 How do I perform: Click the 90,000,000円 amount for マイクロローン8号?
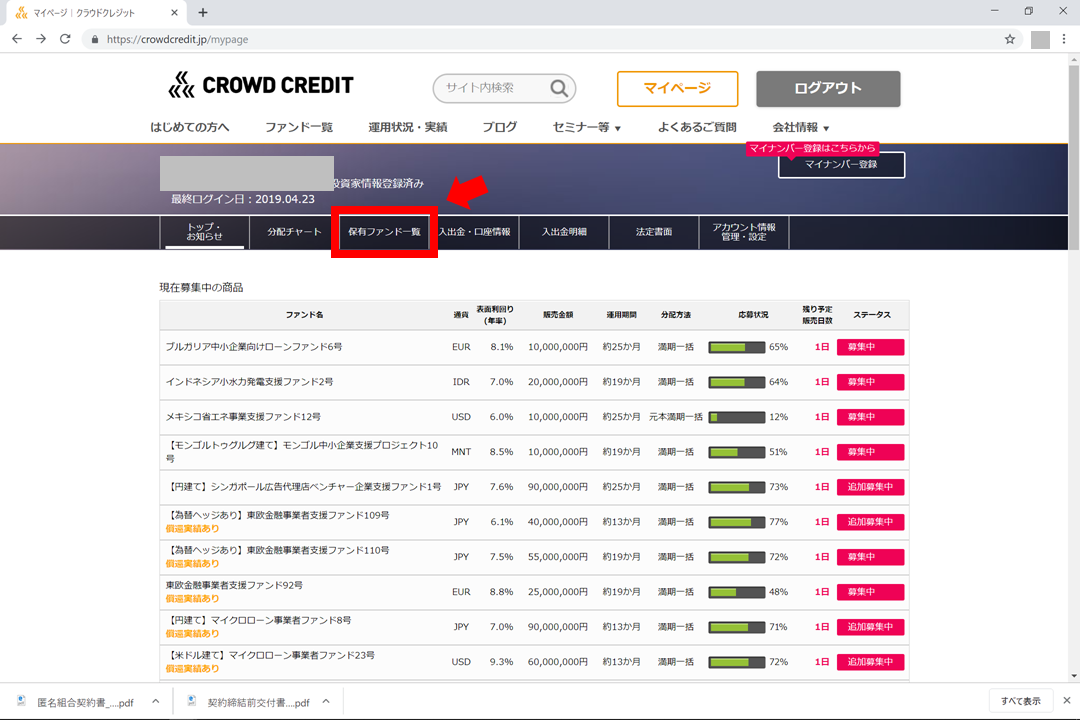point(558,627)
